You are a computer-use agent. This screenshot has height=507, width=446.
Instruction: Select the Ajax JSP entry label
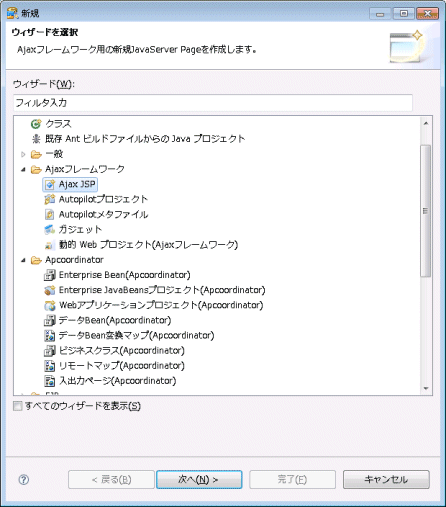click(77, 185)
